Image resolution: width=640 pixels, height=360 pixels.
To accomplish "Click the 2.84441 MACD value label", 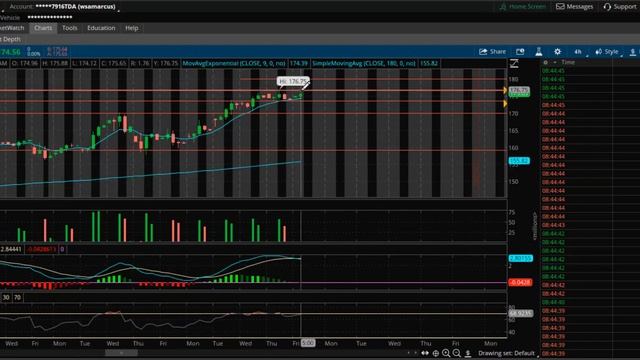I will [x=11, y=249].
